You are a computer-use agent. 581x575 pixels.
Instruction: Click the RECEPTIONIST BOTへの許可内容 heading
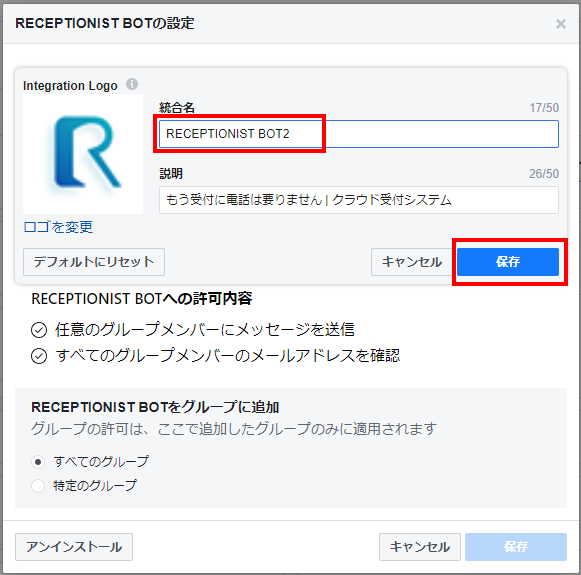[142, 299]
